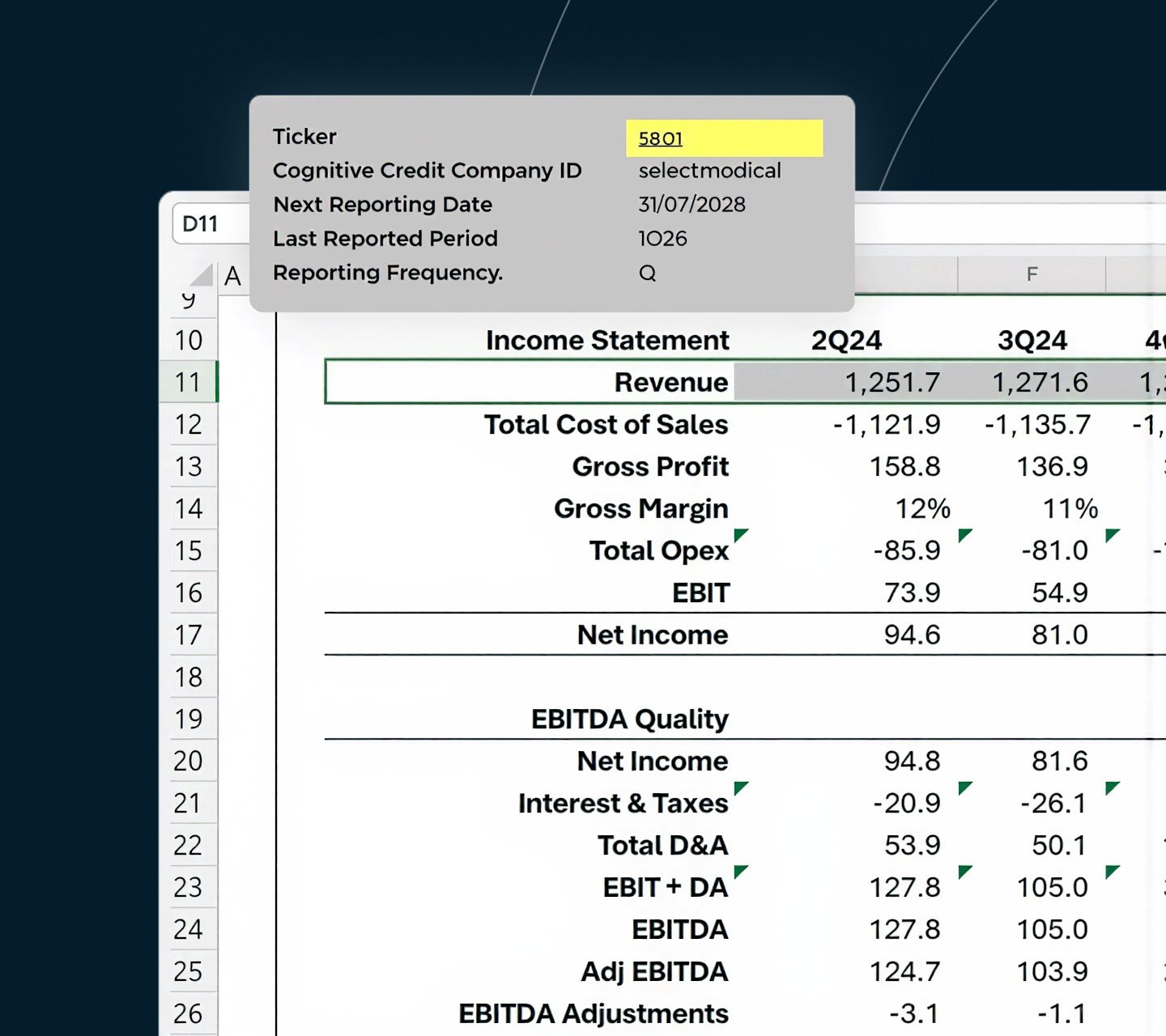Select row 26 header
This screenshot has width=1166, height=1036.
189,1013
